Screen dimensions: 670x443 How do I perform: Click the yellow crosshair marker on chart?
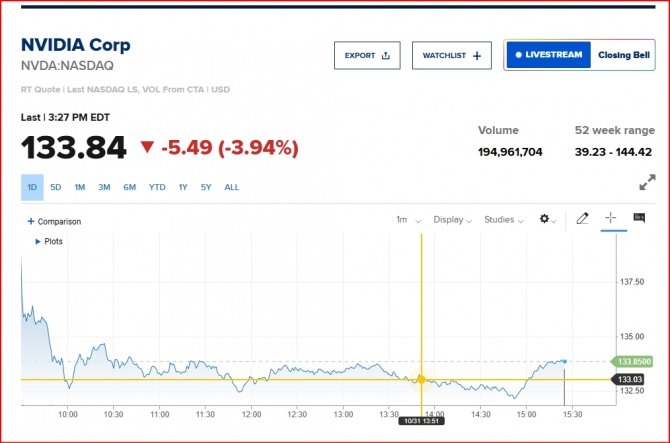click(x=421, y=379)
